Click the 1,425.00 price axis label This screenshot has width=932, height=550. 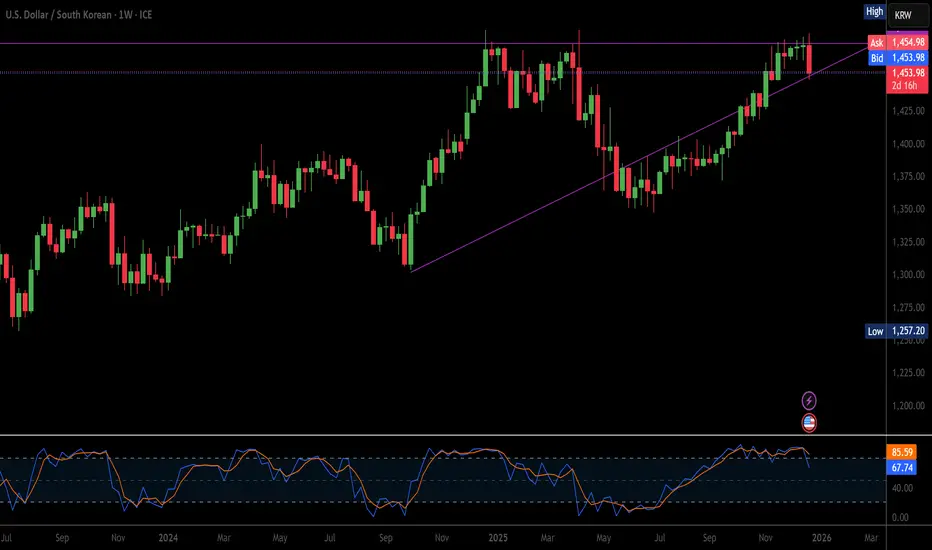(x=908, y=111)
